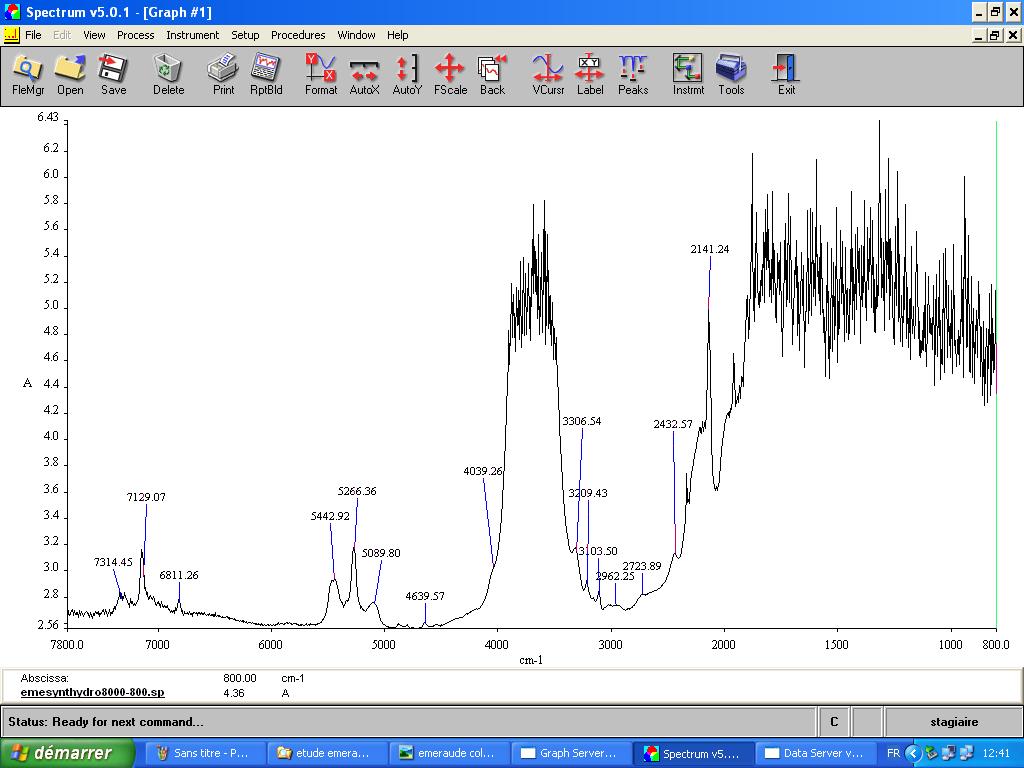Screen dimensions: 1024x768
Task: Expand the Setup menu
Action: (x=245, y=35)
